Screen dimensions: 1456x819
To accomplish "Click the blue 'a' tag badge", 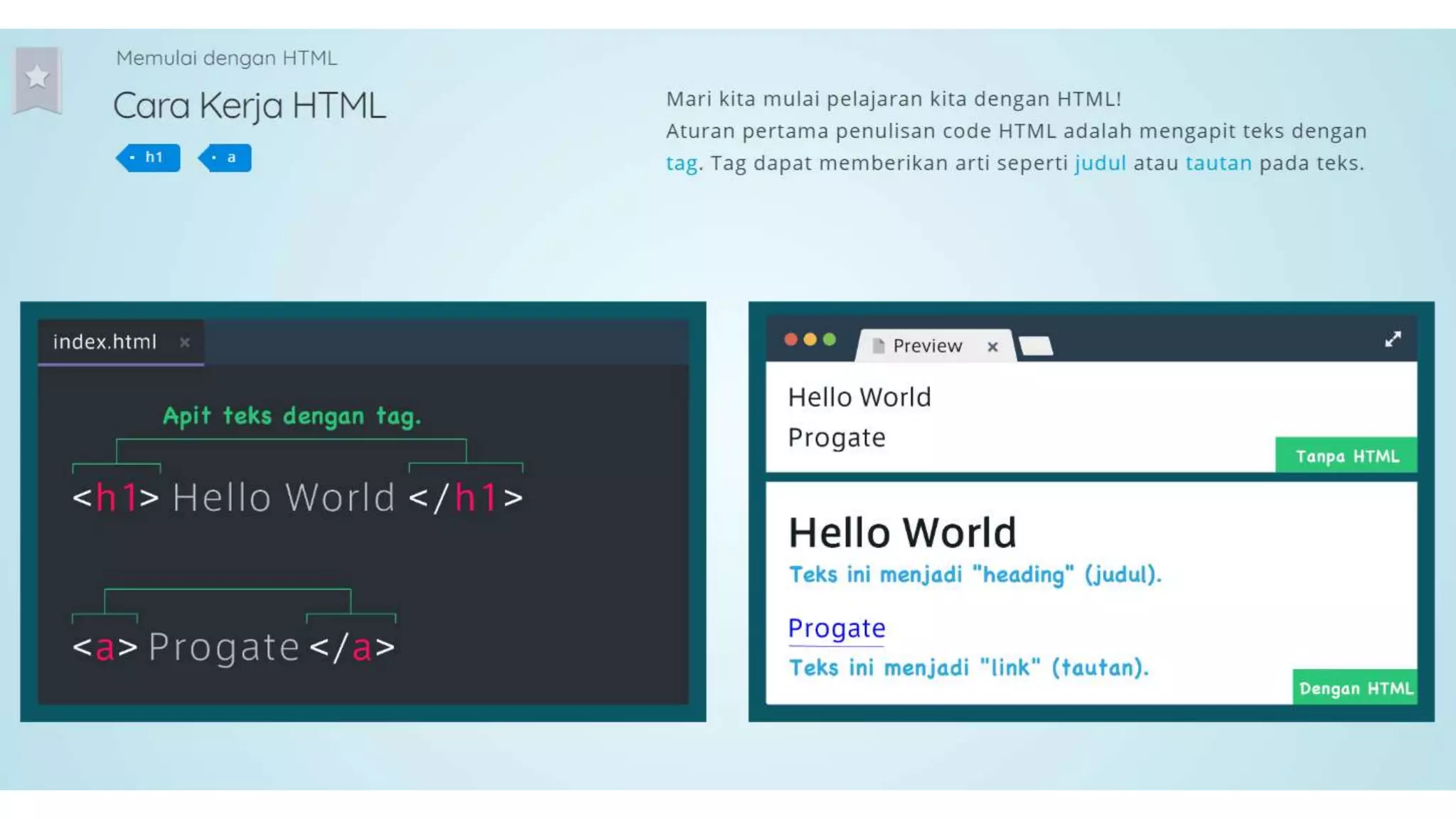I will click(225, 158).
